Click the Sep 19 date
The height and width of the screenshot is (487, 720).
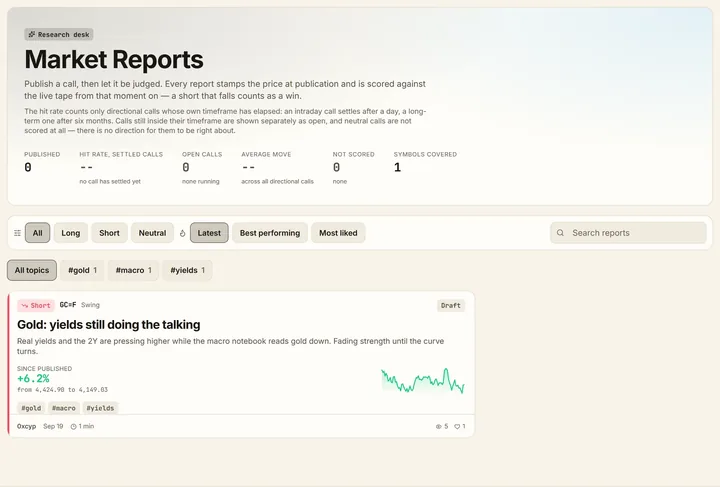click(53, 426)
